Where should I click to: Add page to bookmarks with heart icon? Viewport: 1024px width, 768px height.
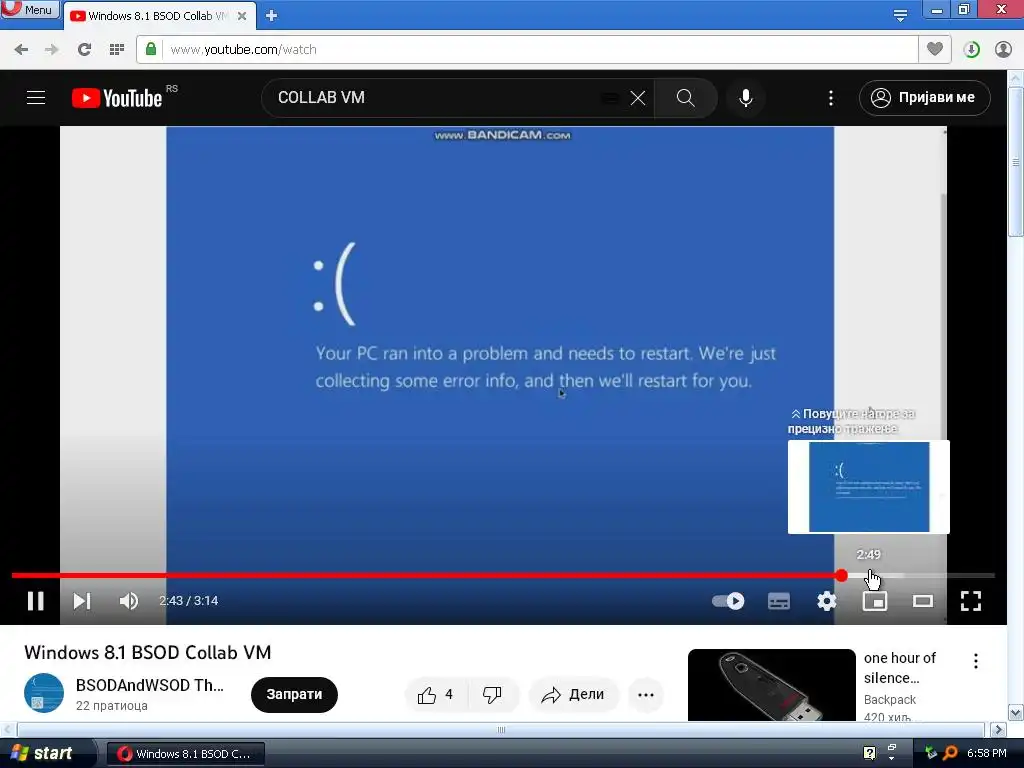[x=935, y=49]
